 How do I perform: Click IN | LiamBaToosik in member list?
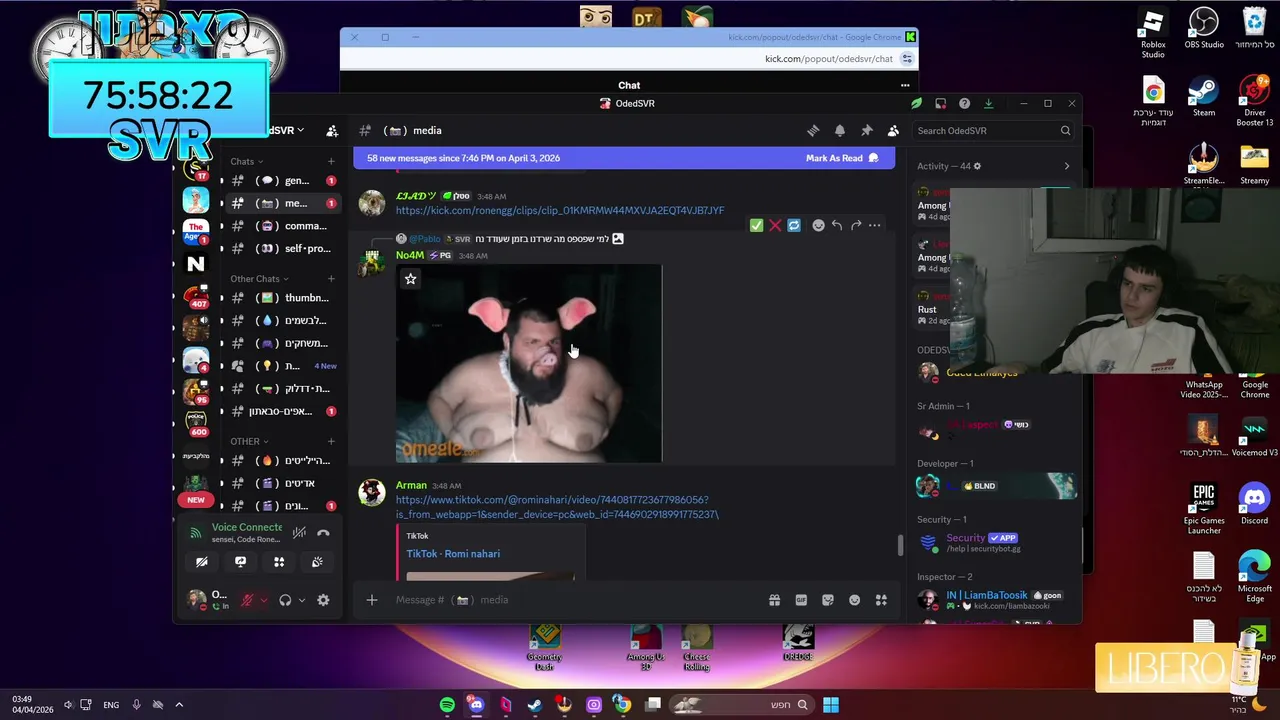click(x=995, y=600)
